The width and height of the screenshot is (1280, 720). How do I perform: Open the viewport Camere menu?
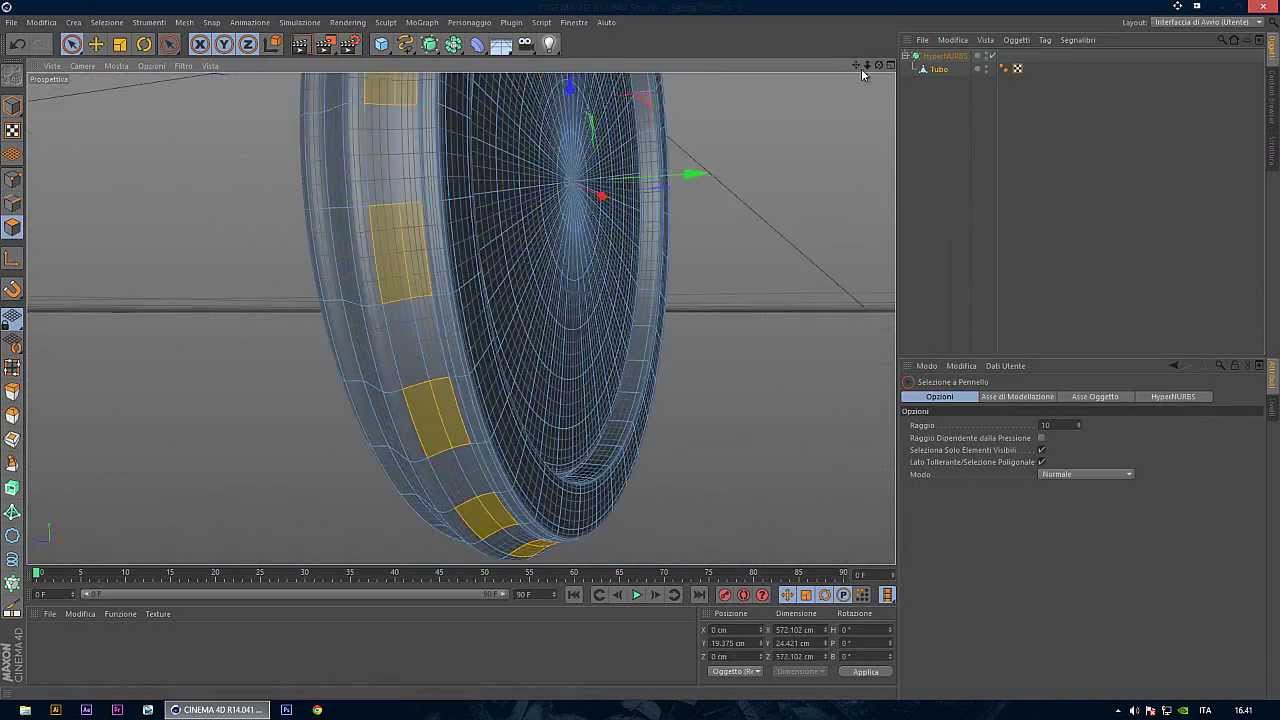[82, 66]
